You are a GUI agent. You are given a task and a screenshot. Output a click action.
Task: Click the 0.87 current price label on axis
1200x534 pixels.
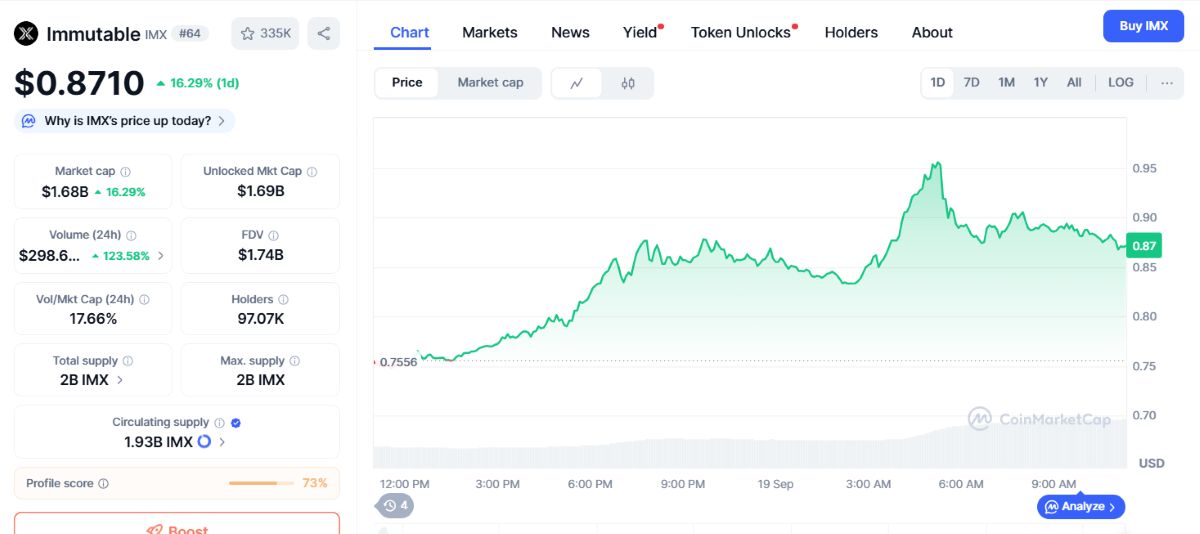[1144, 245]
